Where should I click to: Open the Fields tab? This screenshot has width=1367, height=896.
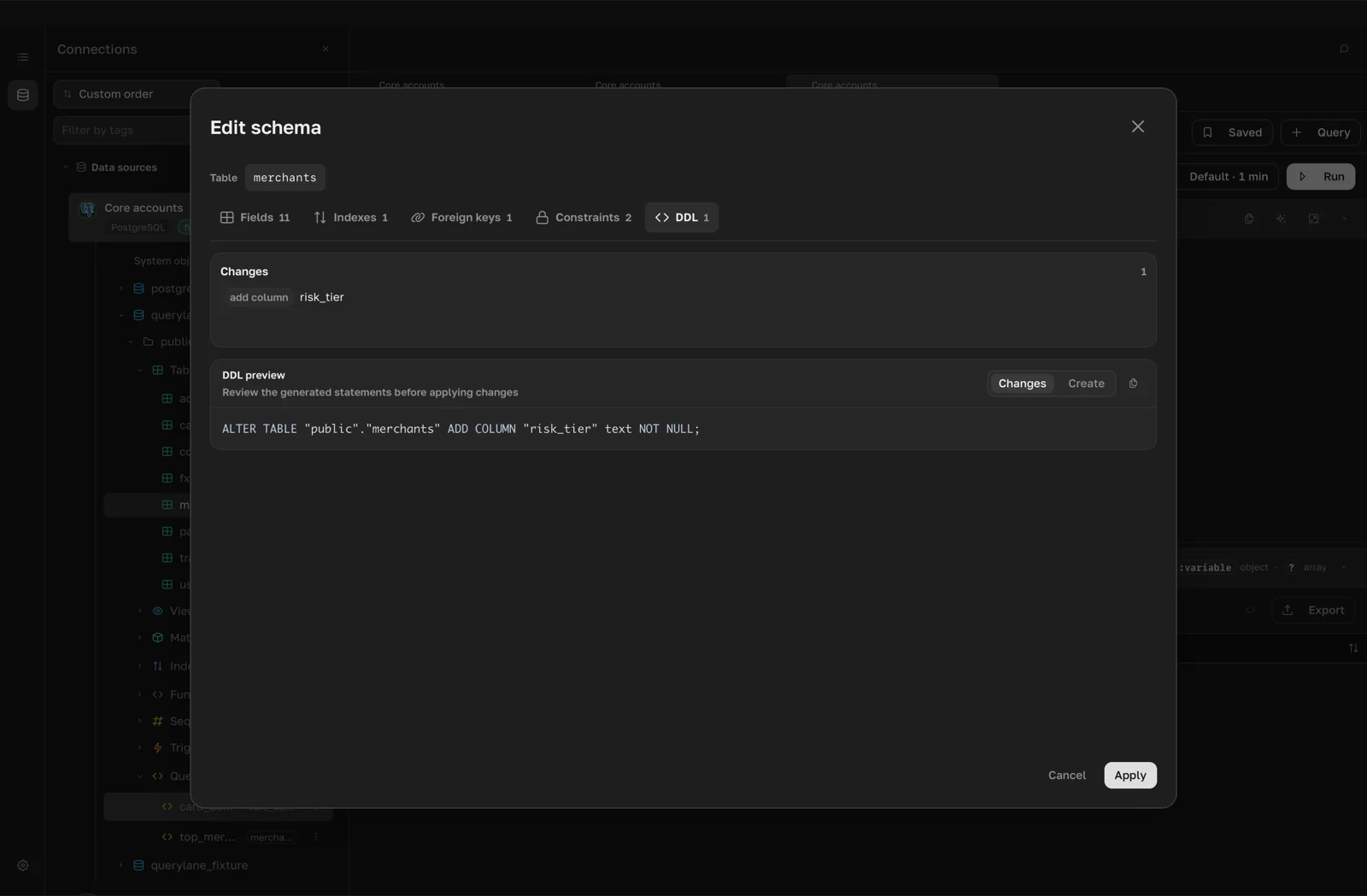255,218
